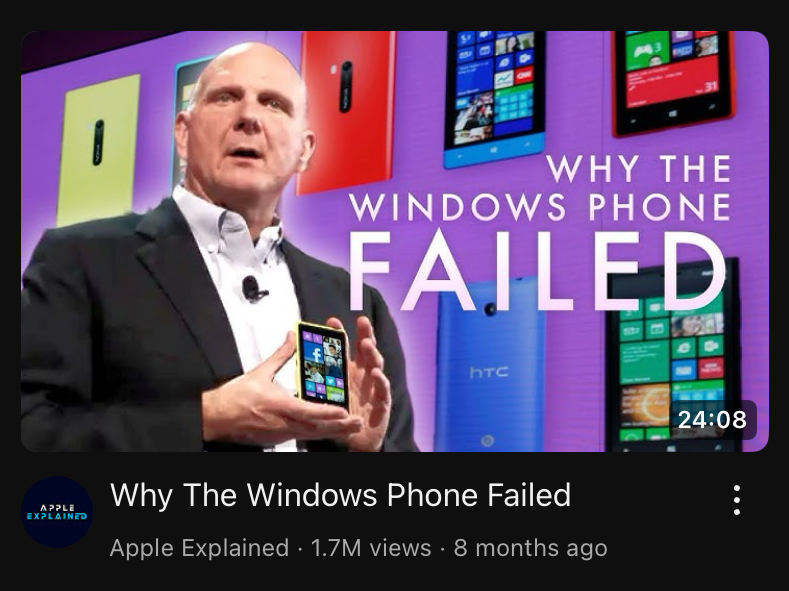Click the 1.7M views text

point(371,548)
